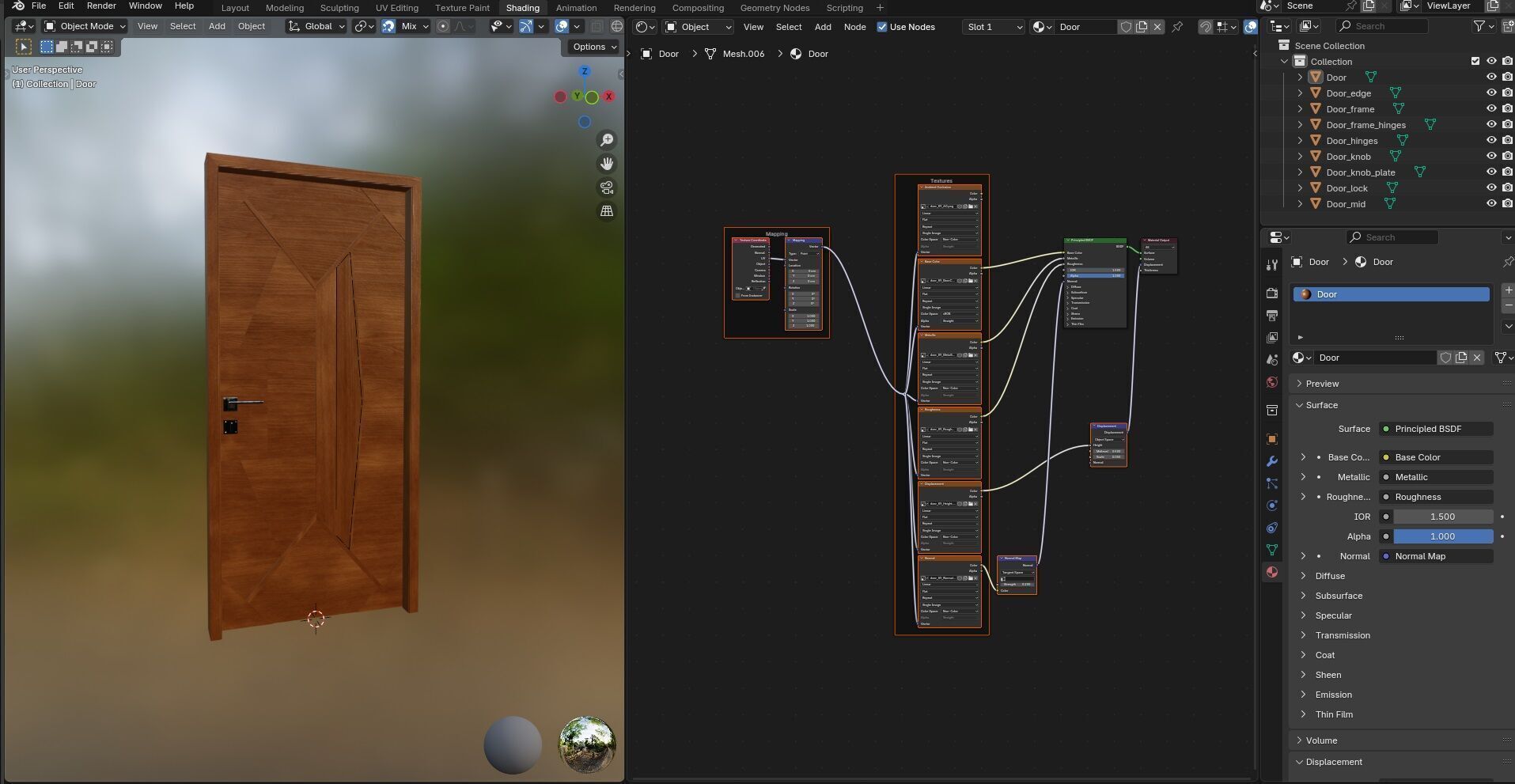Open the Object Constraints properties tab
1515x784 pixels.
tap(1272, 528)
